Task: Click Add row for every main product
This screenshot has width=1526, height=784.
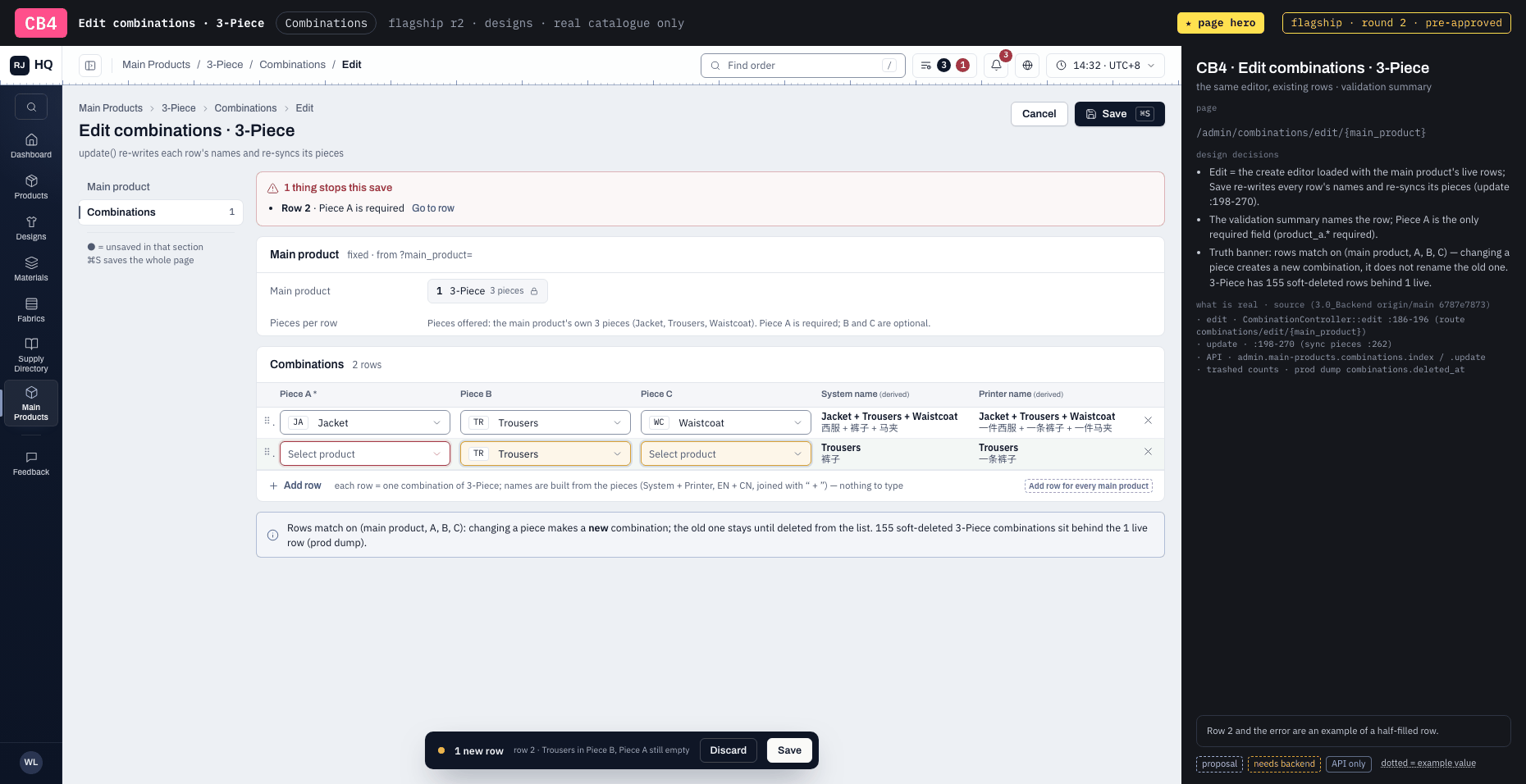Action: [1089, 485]
